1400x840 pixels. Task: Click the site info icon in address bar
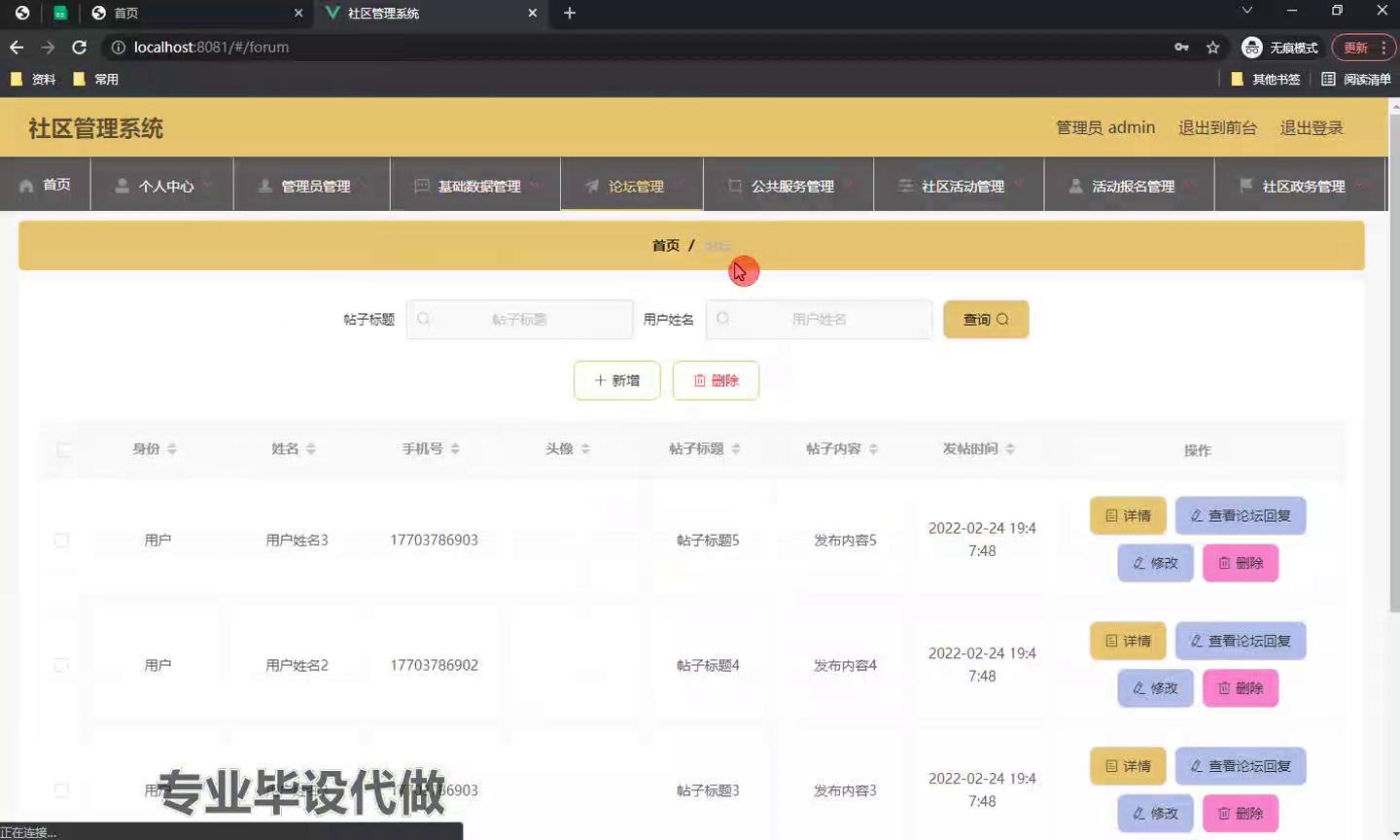click(x=118, y=47)
